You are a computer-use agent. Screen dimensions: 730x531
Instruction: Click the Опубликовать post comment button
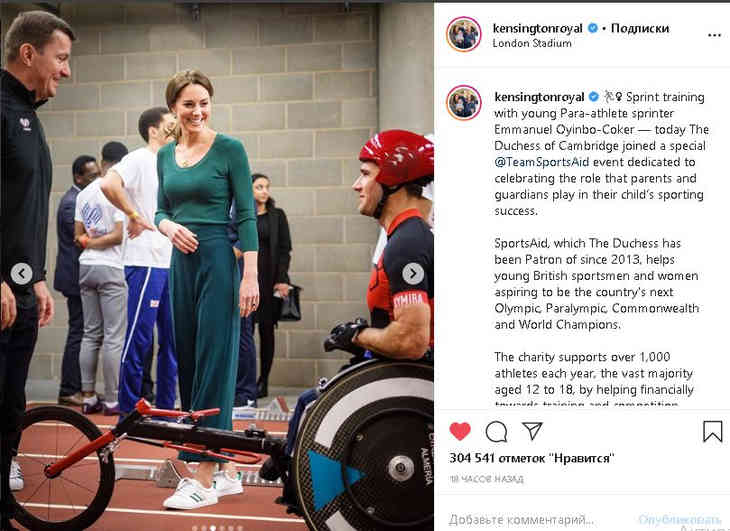tap(679, 519)
